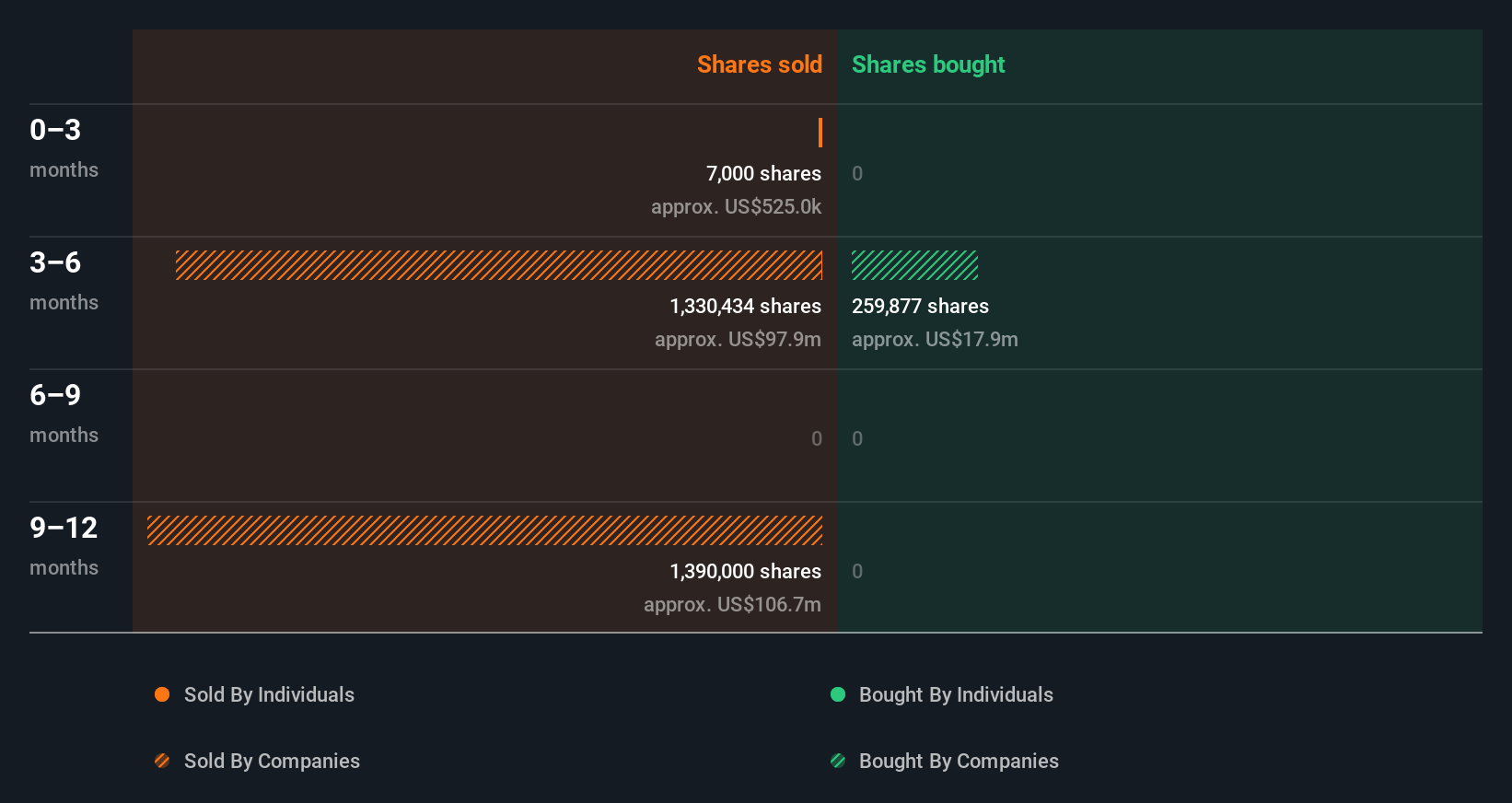This screenshot has height=803, width=1512.
Task: Click the striped Bought By Companies legend icon
Action: (x=838, y=761)
